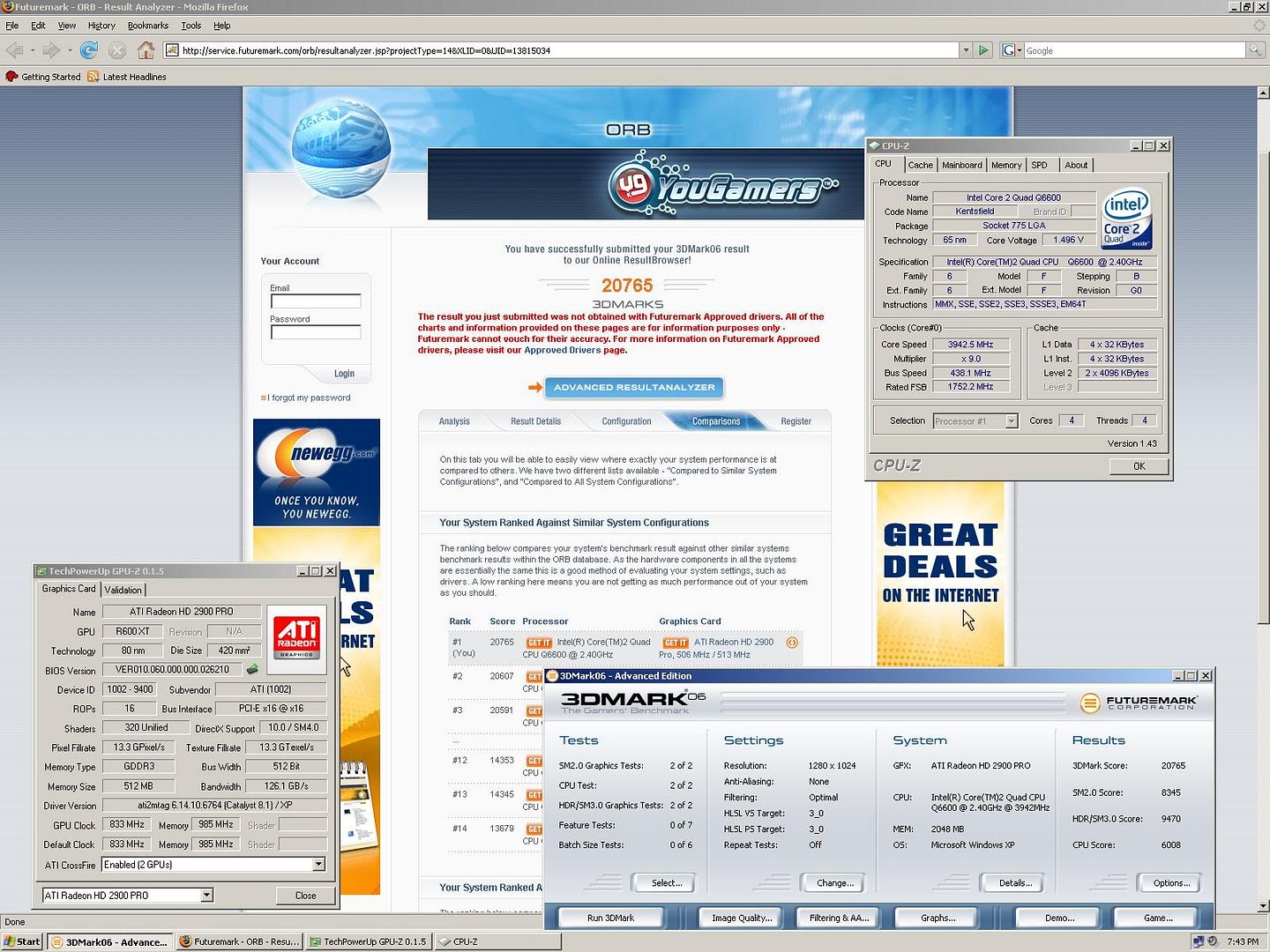
Task: Click inside the Email input field
Action: [x=316, y=301]
